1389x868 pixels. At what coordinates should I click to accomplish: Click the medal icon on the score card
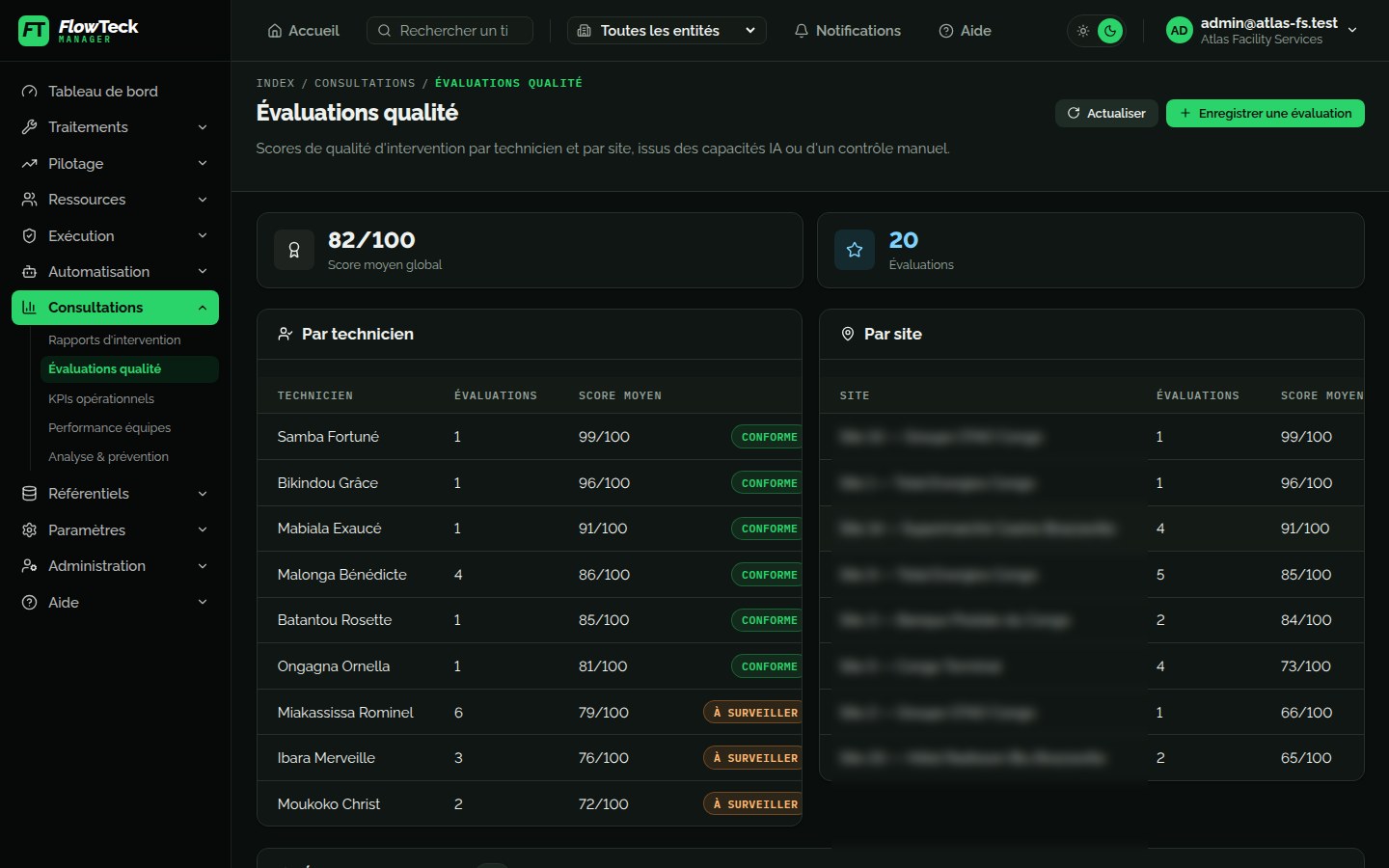click(x=294, y=250)
